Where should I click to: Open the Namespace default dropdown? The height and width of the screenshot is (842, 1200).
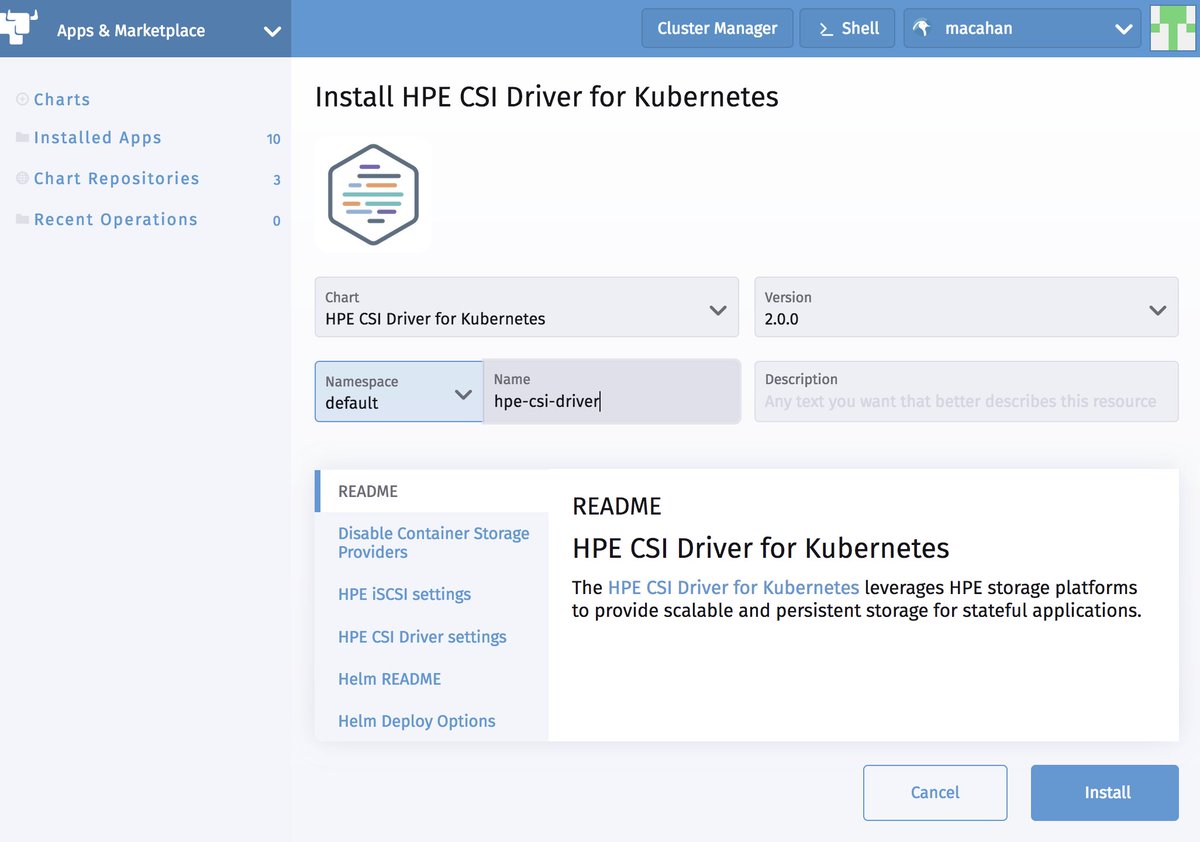[399, 392]
